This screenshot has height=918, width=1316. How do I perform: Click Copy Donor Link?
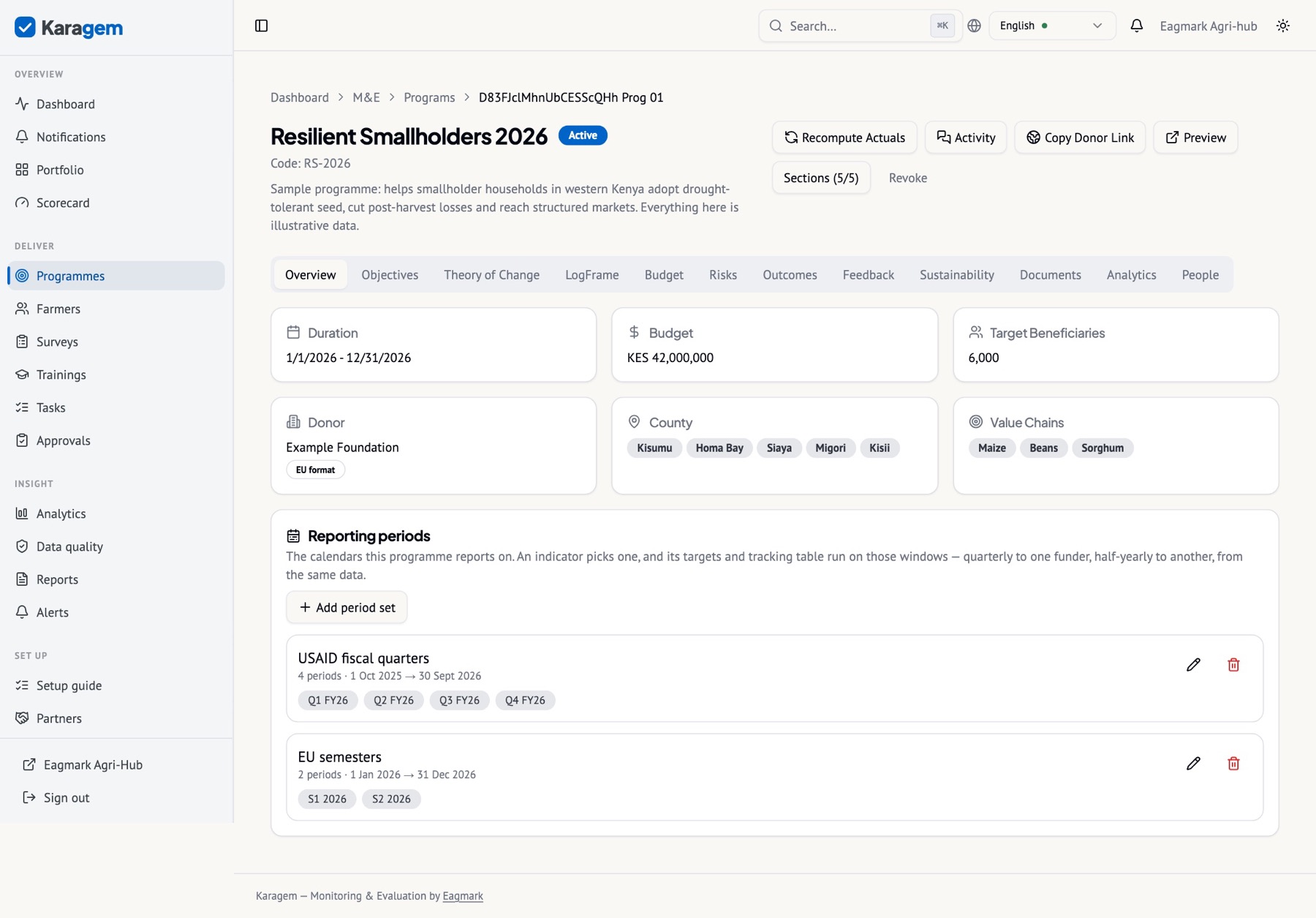click(x=1080, y=138)
